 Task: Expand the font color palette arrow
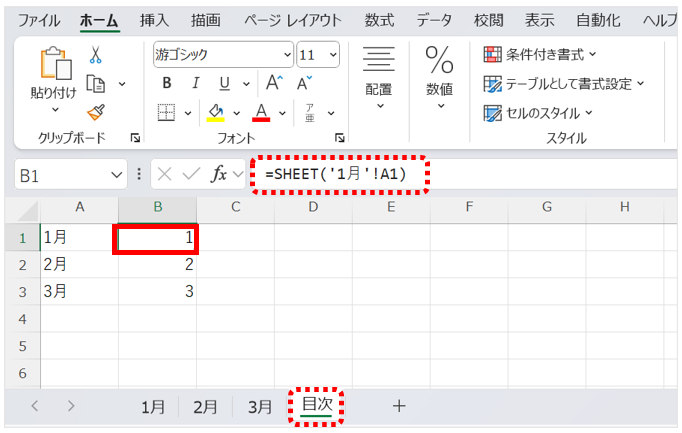[282, 113]
